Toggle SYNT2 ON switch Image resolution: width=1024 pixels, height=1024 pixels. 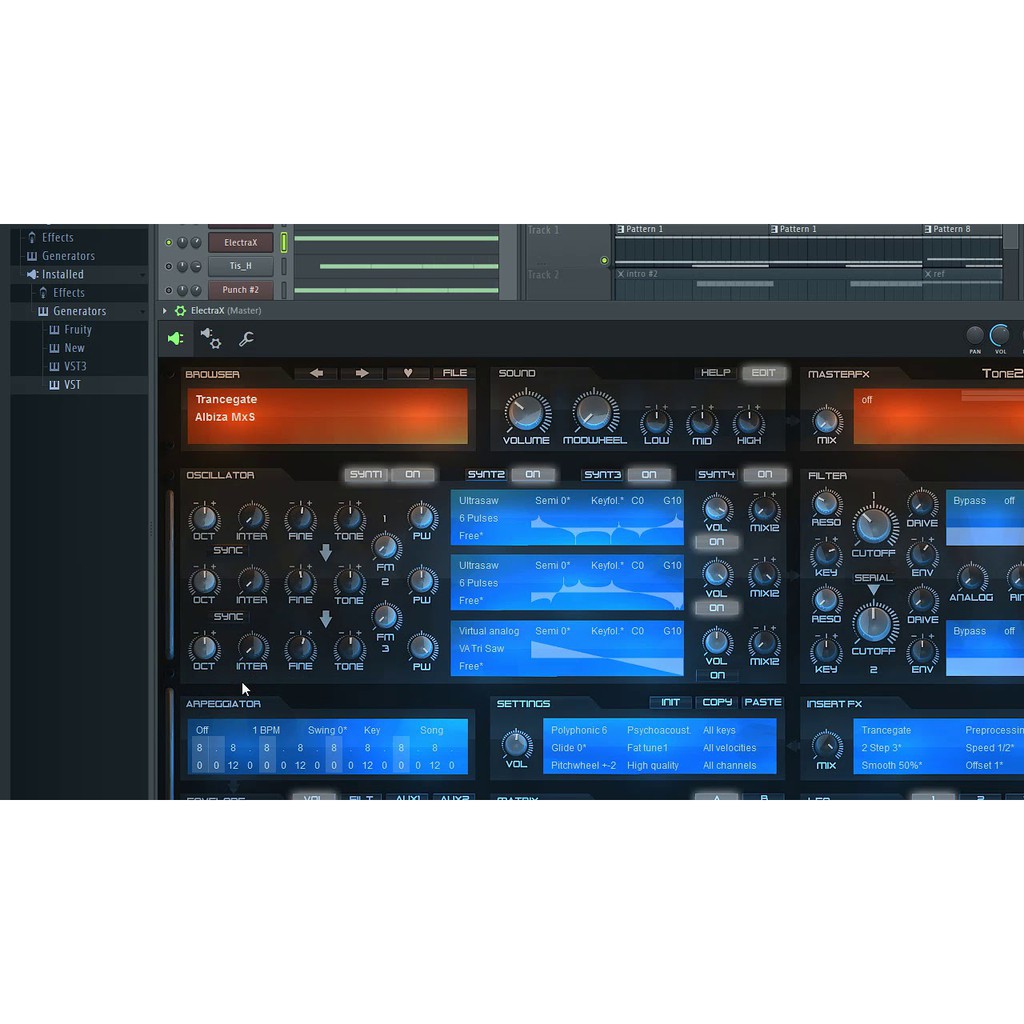tap(533, 475)
